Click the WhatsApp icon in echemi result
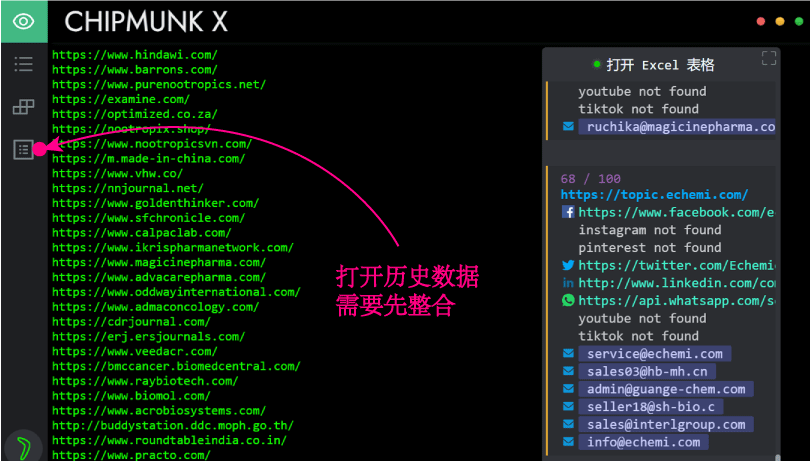The height and width of the screenshot is (461, 810). [568, 300]
